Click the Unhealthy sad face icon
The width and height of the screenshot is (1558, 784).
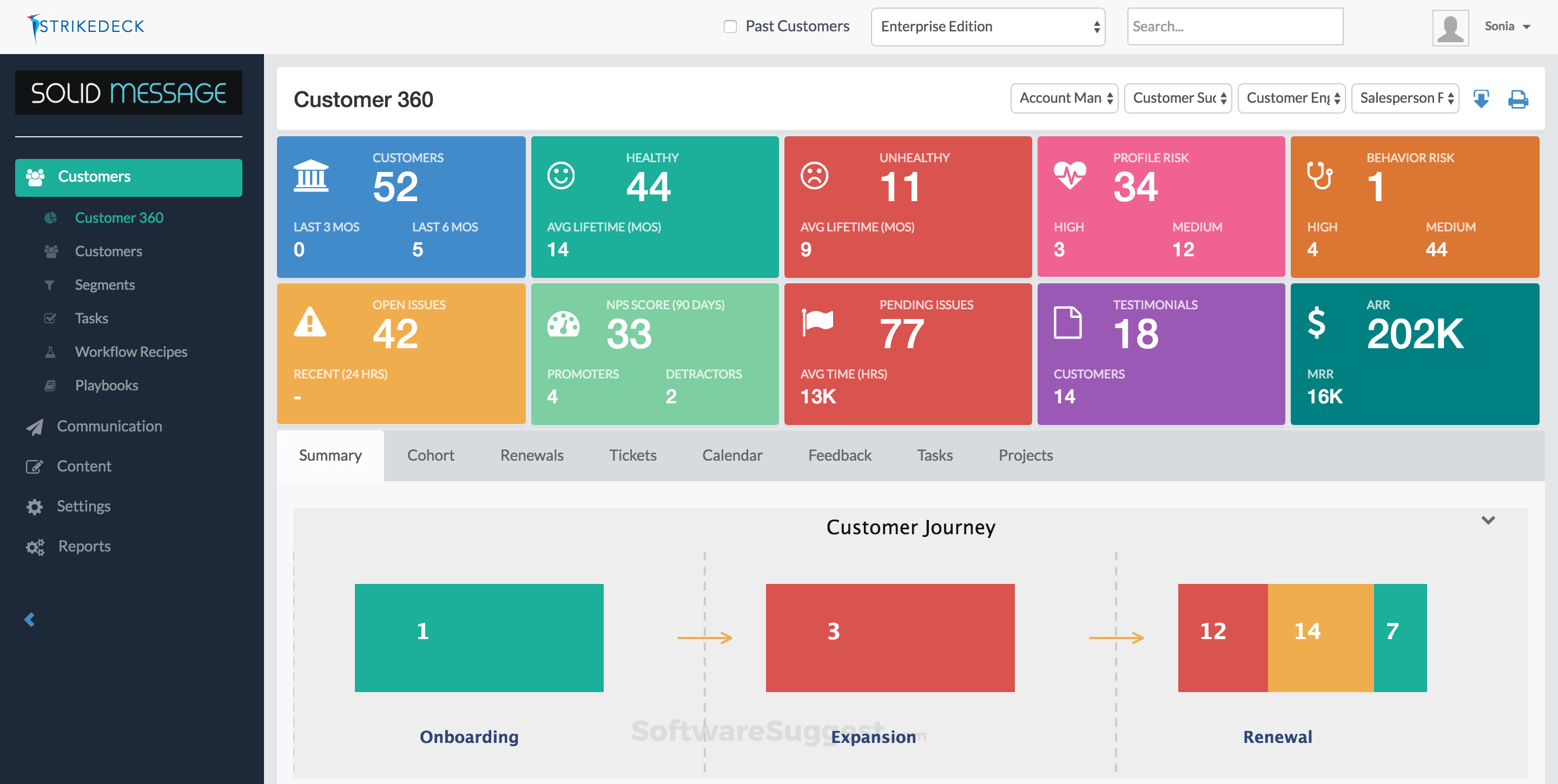(814, 176)
